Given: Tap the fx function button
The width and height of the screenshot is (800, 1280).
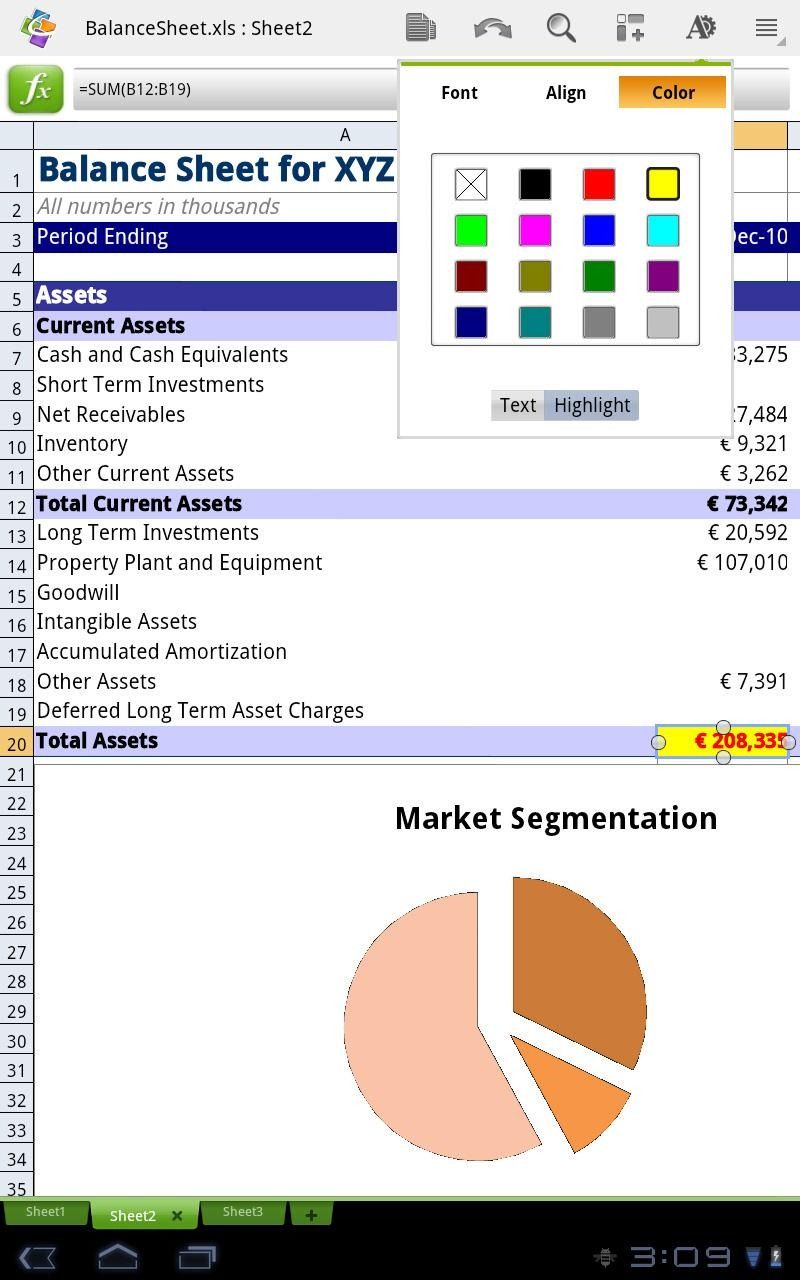Looking at the screenshot, I should [x=36, y=89].
